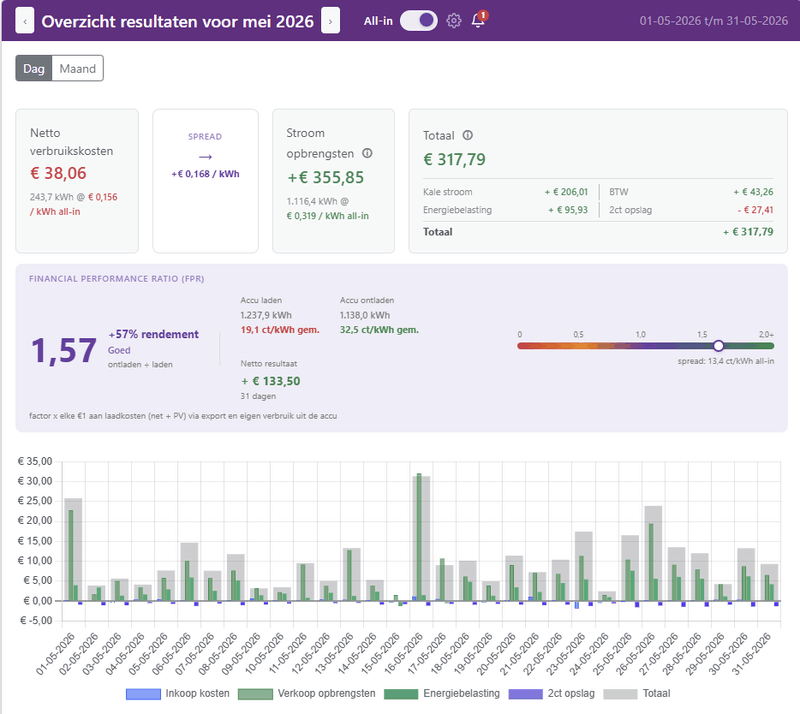
Task: Toggle Totaal legend series in chart
Action: [x=637, y=694]
